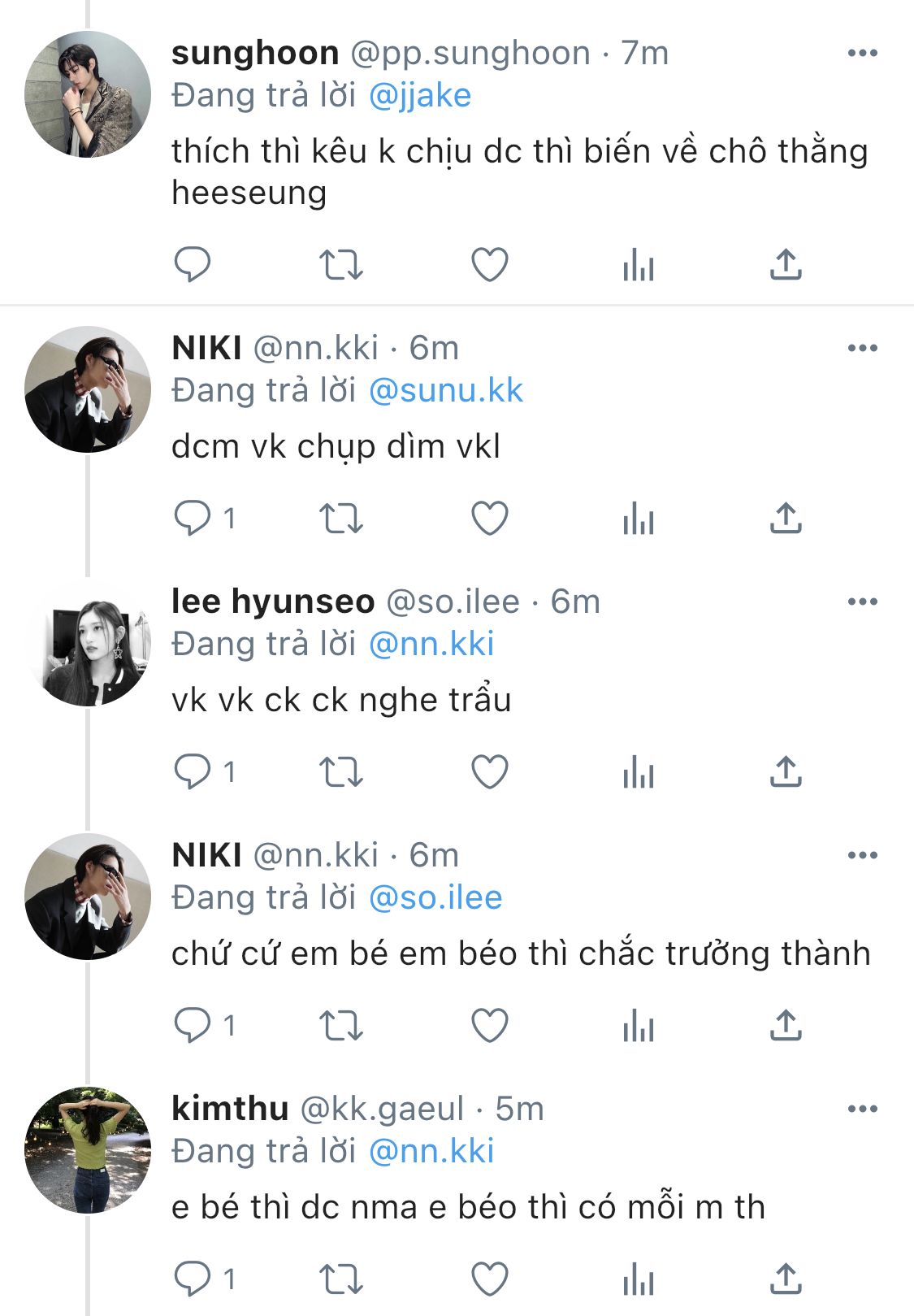Viewport: 914px width, 1316px height.
Task: Open the @so.ilee mention link
Action: [435, 898]
